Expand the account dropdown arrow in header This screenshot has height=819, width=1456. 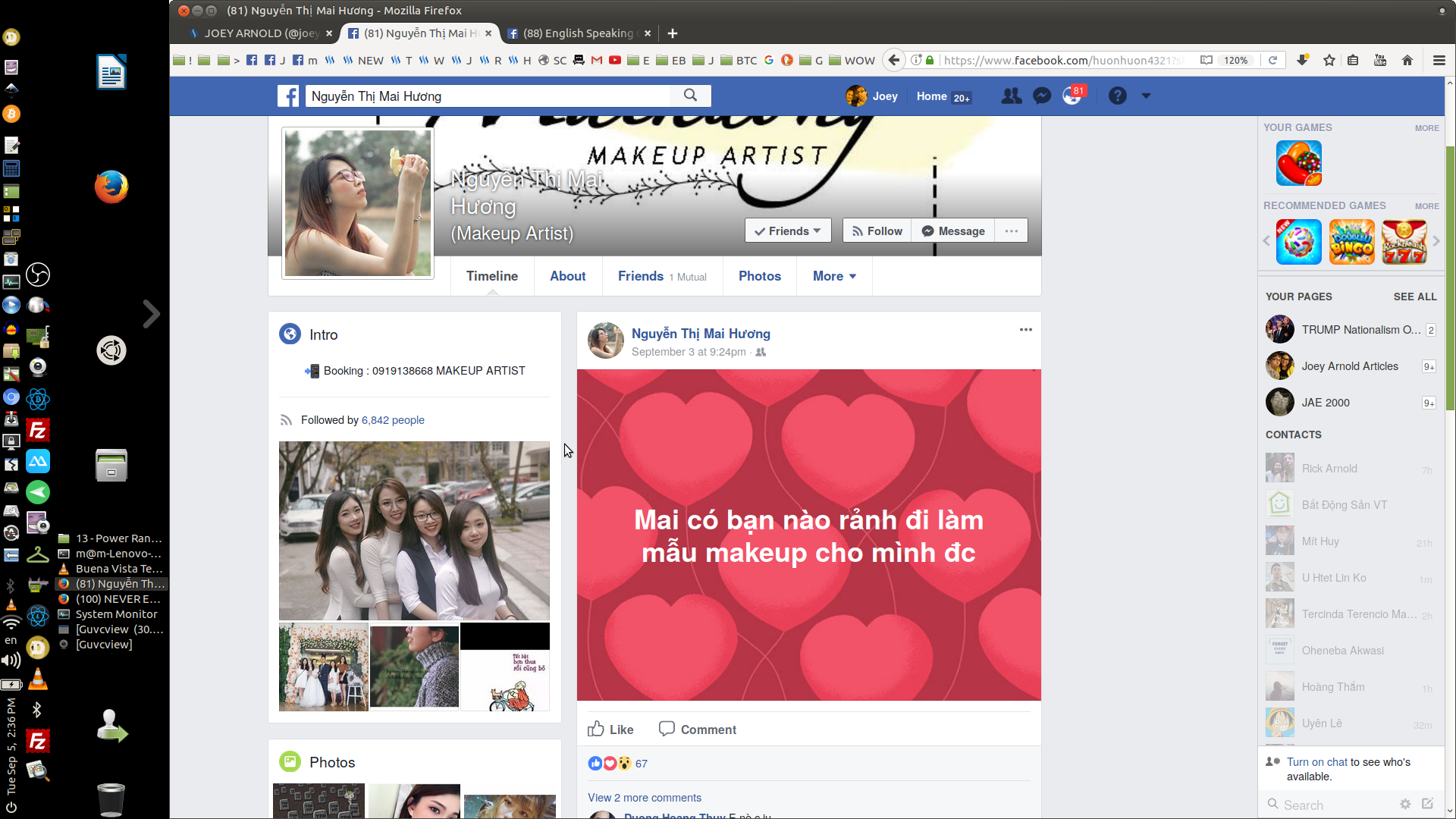[1146, 96]
